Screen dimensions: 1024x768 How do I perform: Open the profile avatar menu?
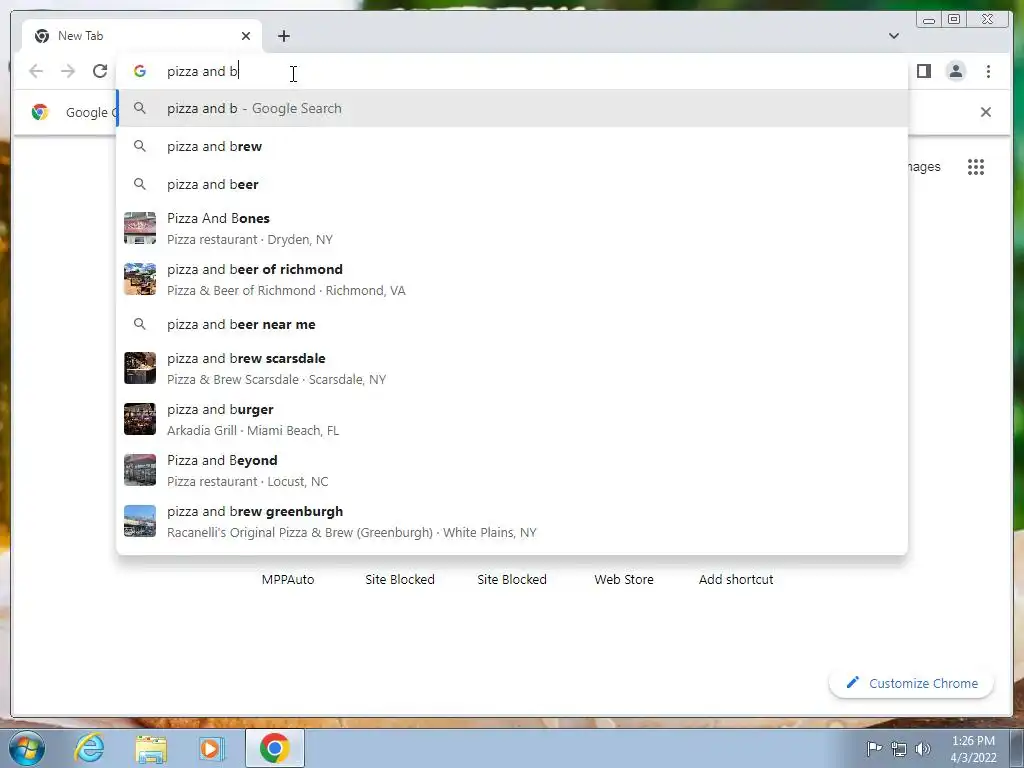[x=955, y=71]
